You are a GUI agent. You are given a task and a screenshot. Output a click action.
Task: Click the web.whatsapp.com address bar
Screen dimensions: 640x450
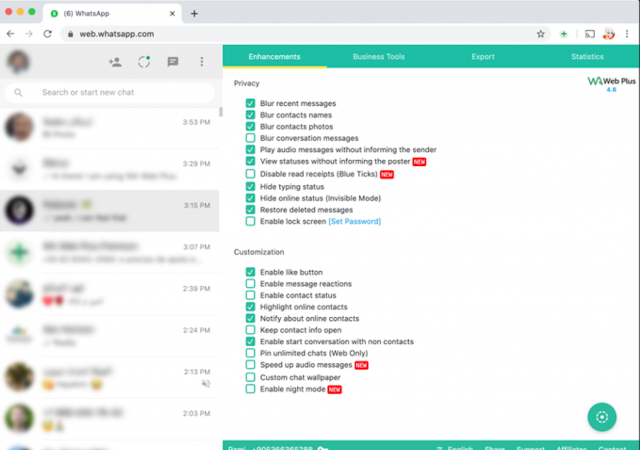pyautogui.click(x=305, y=34)
